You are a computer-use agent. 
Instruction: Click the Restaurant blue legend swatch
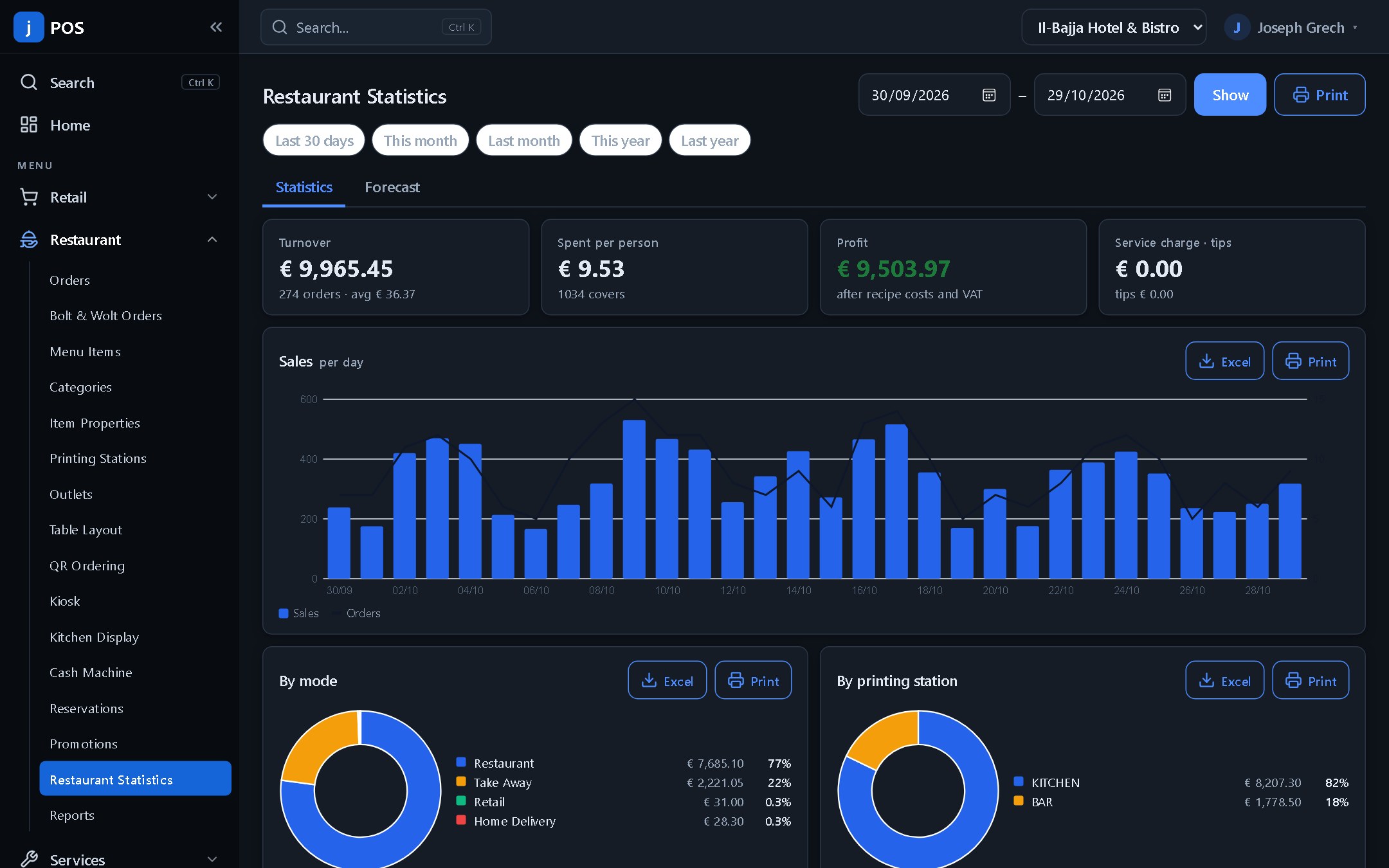click(461, 762)
